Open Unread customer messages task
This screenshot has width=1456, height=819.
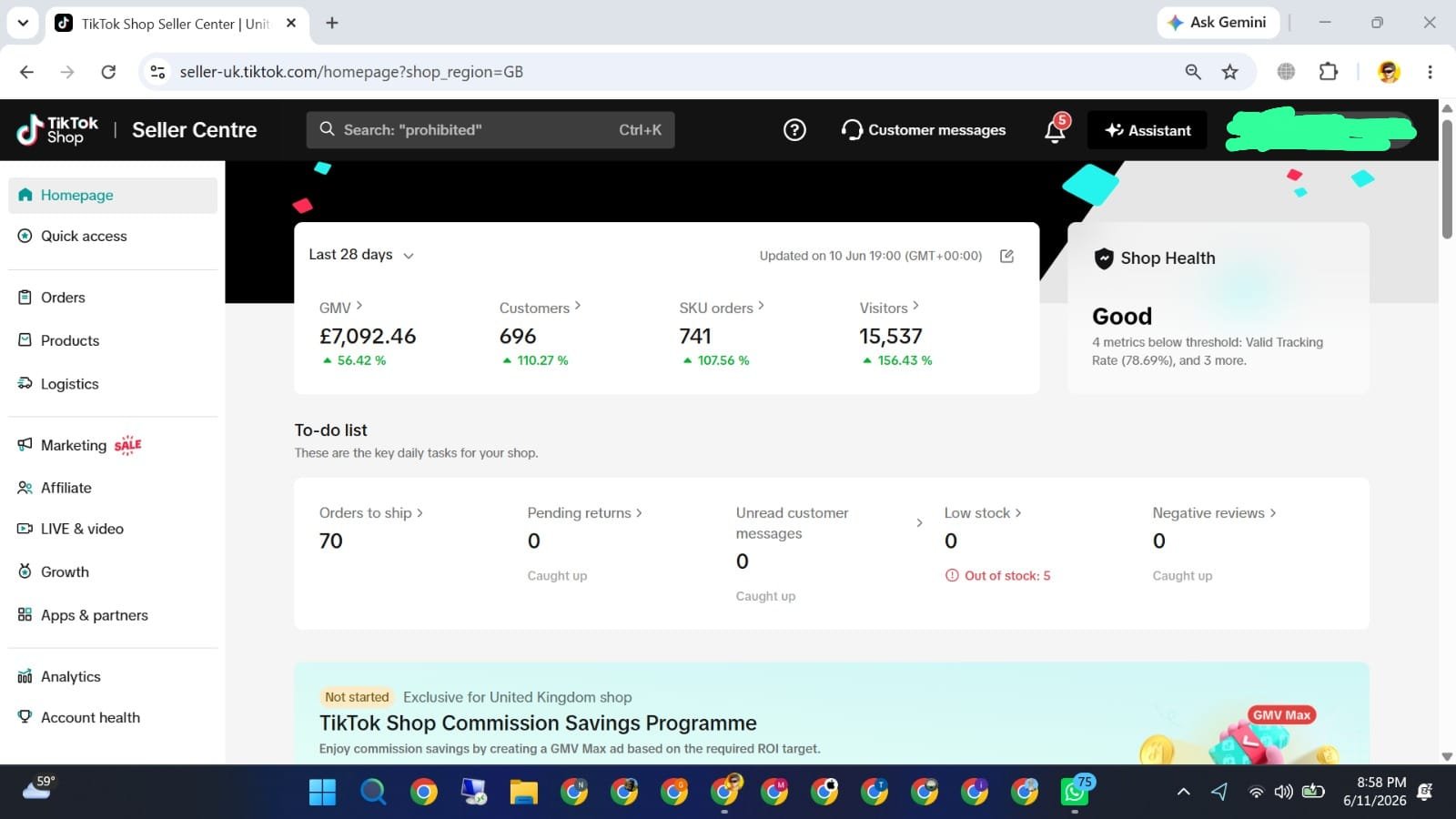click(829, 523)
